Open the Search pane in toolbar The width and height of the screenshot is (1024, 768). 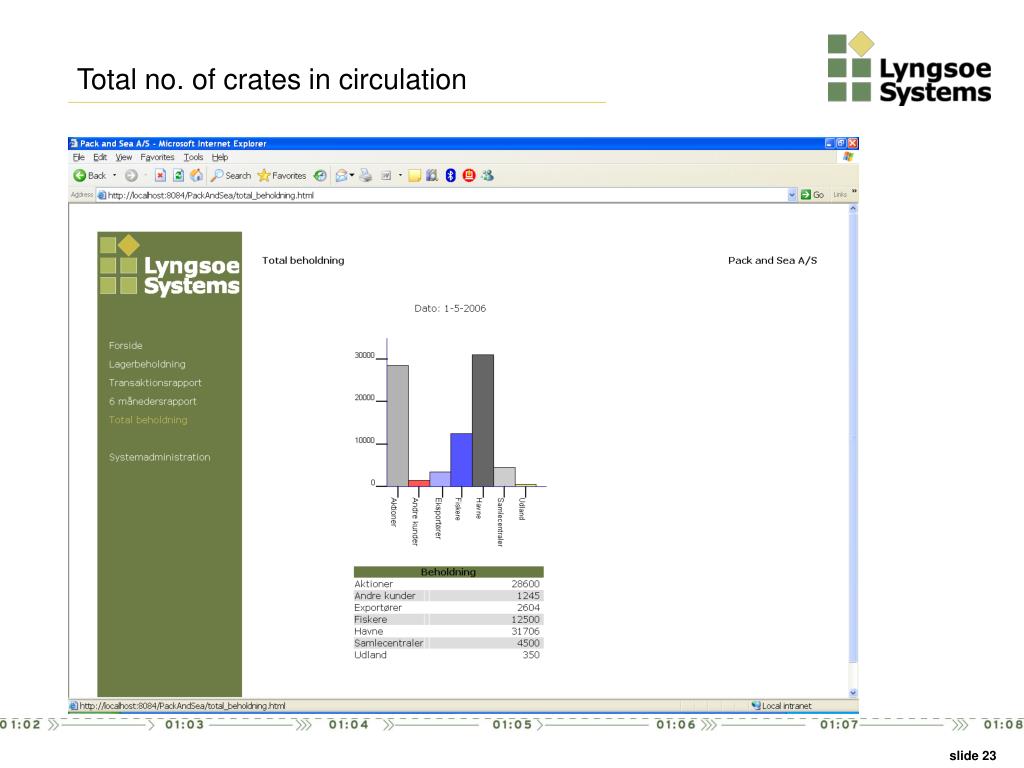tap(230, 176)
